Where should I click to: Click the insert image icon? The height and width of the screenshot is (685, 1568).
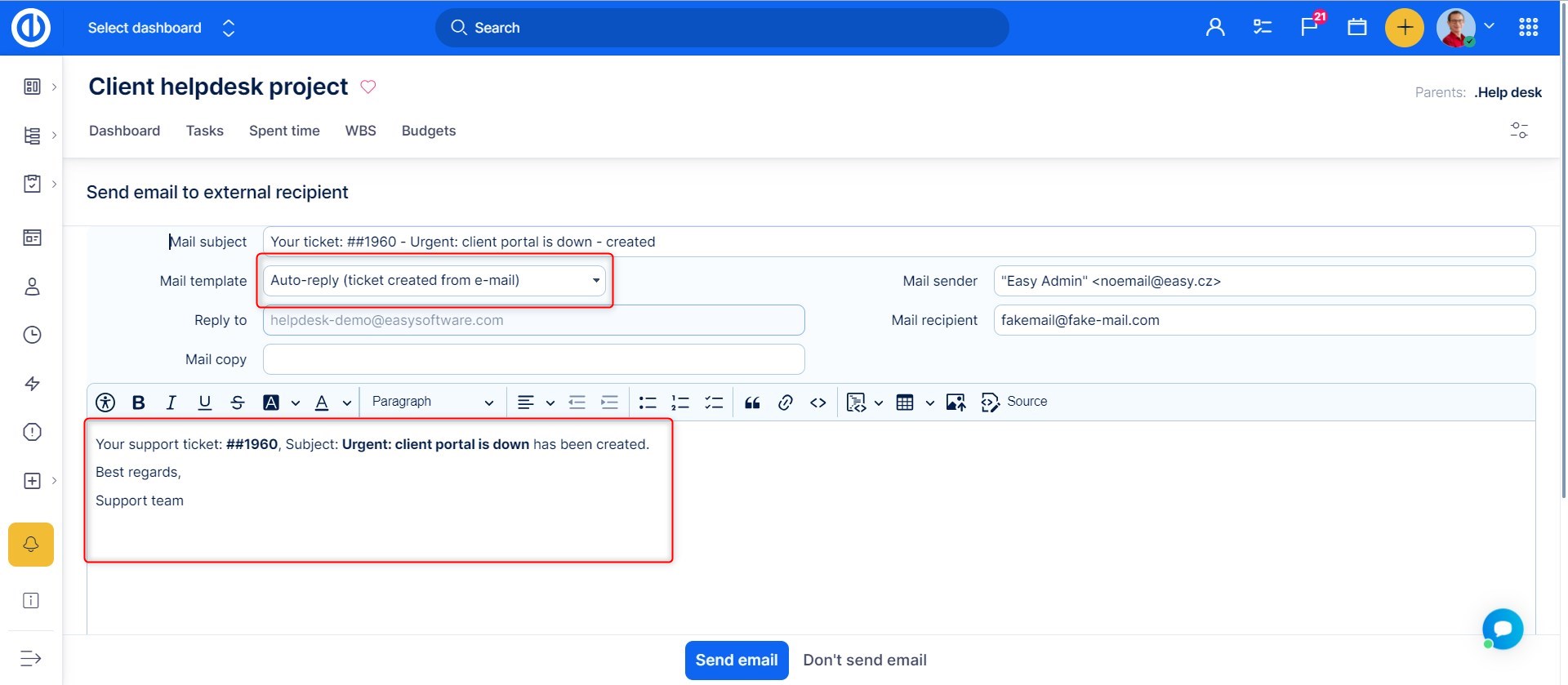coord(955,403)
